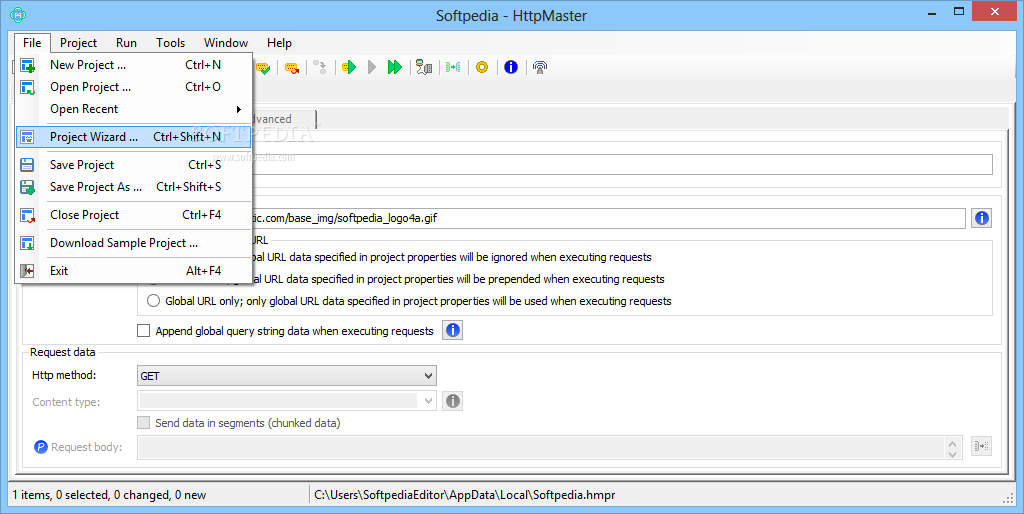The height and width of the screenshot is (514, 1024).
Task: Click the green arrow between columns toolbar icon
Action: (453, 67)
